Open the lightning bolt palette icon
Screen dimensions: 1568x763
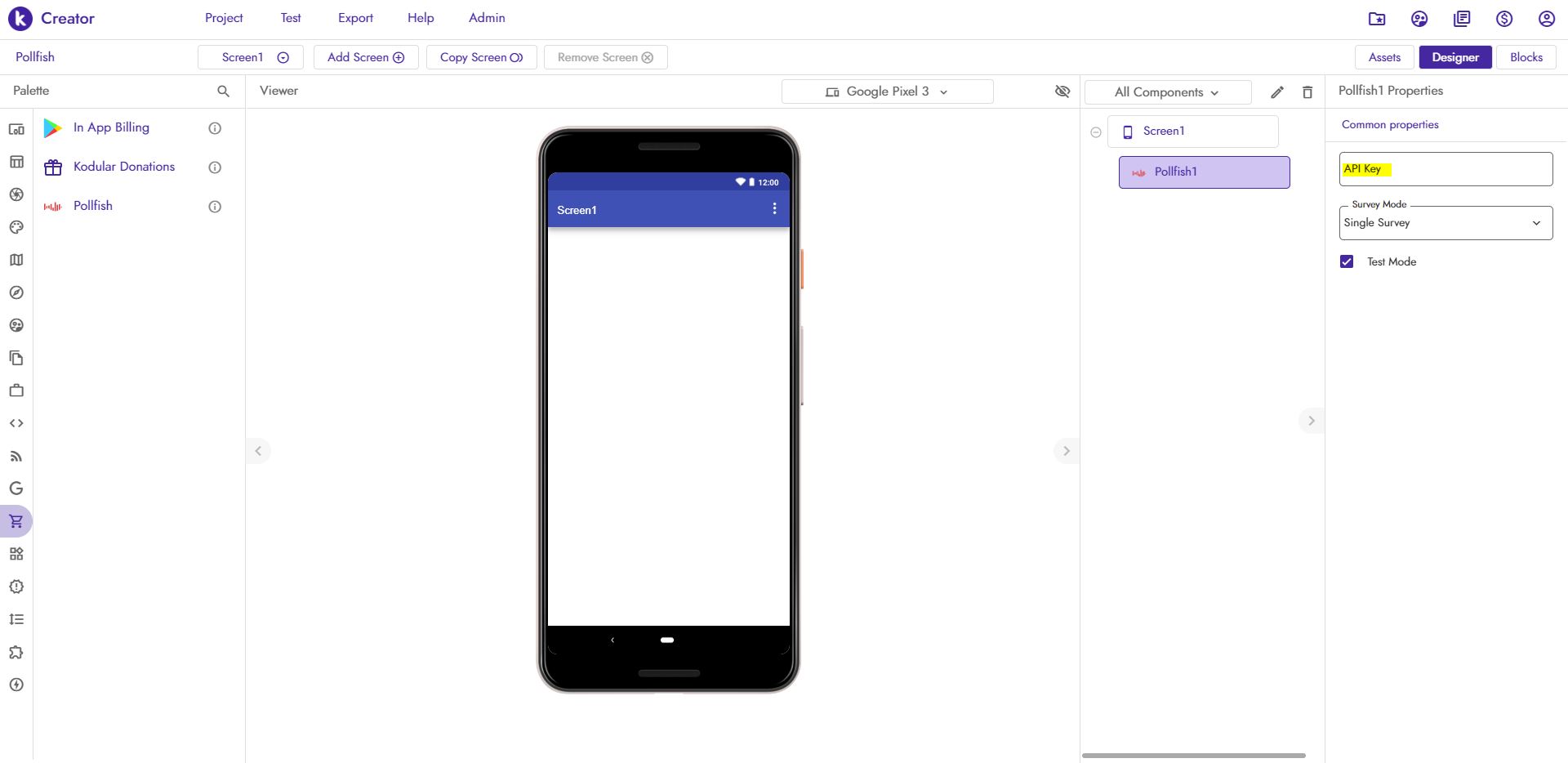(16, 685)
